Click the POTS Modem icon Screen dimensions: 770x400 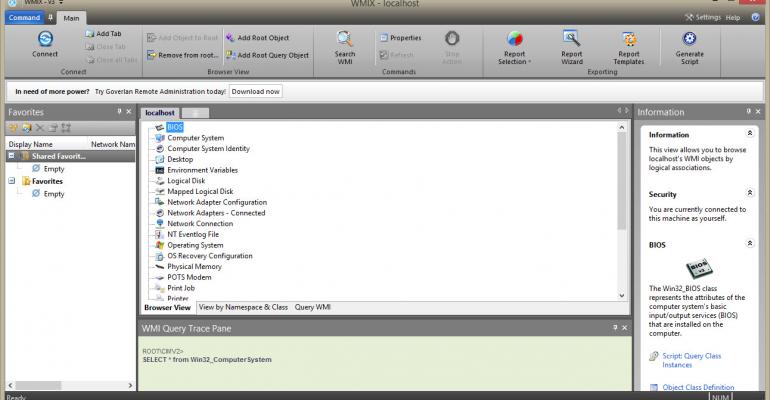(160, 277)
